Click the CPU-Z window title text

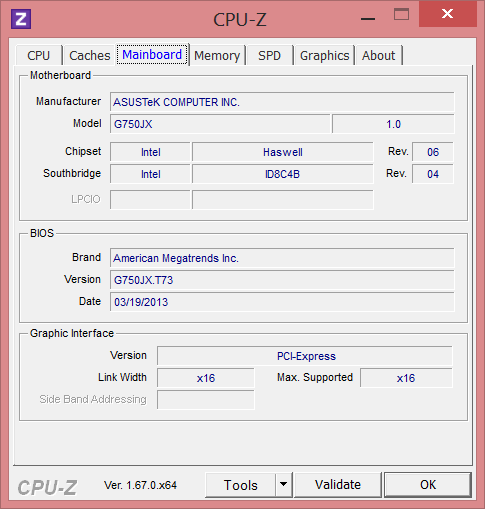pyautogui.click(x=240, y=19)
